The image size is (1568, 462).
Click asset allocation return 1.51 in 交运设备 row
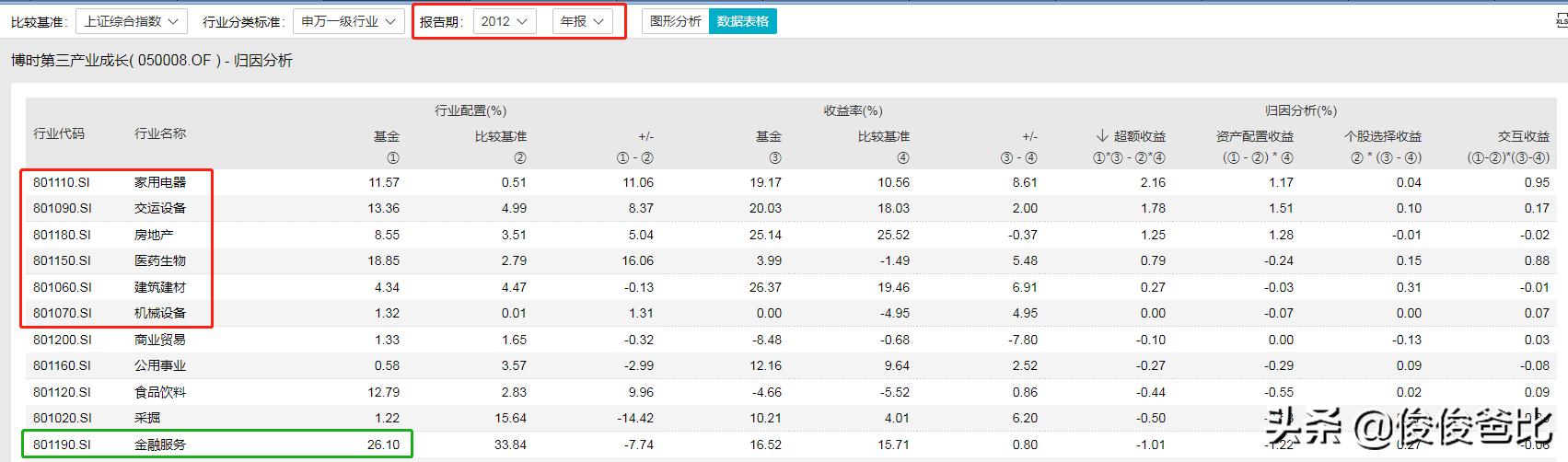(x=1281, y=208)
